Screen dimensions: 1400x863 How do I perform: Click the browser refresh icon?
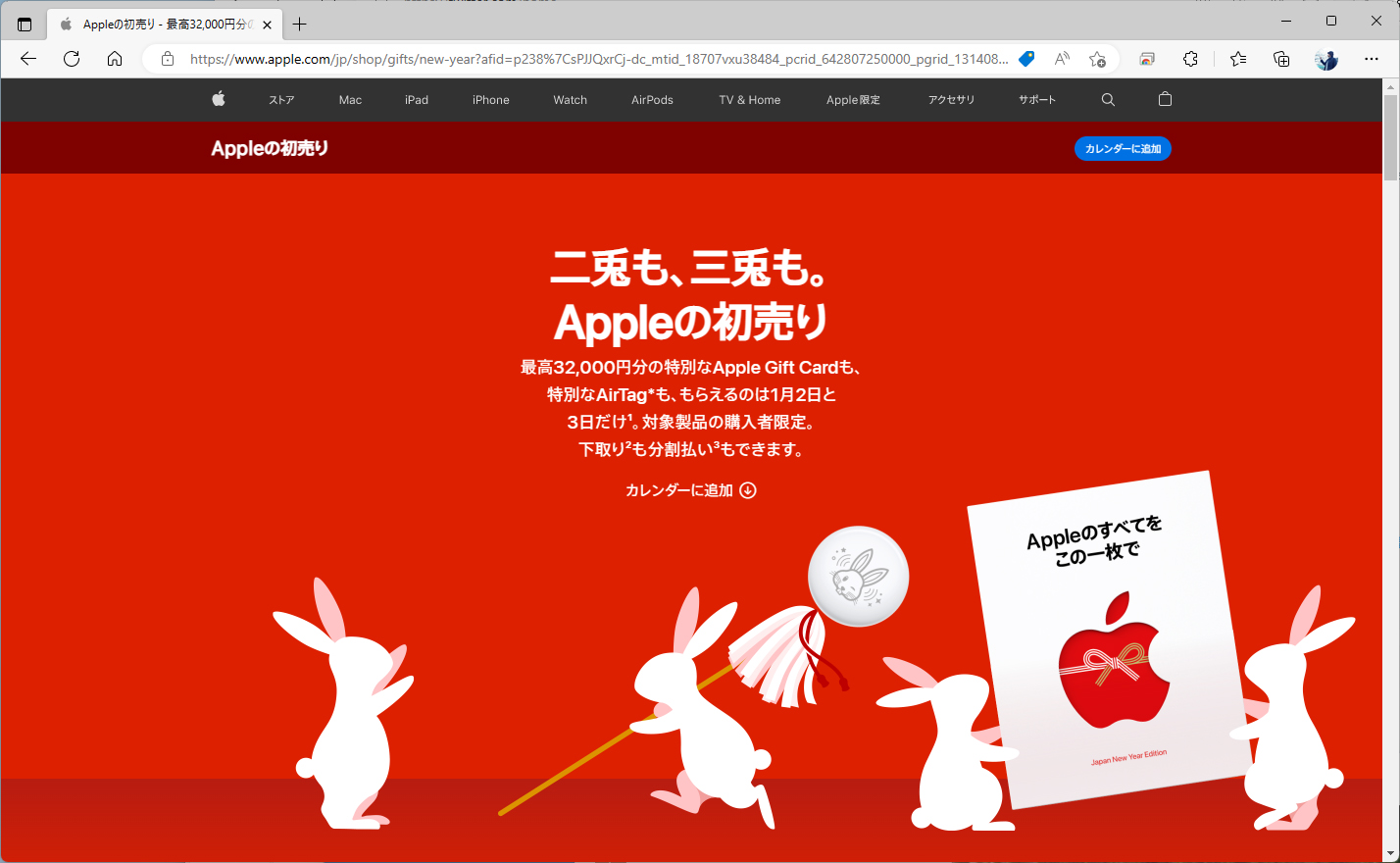(71, 59)
